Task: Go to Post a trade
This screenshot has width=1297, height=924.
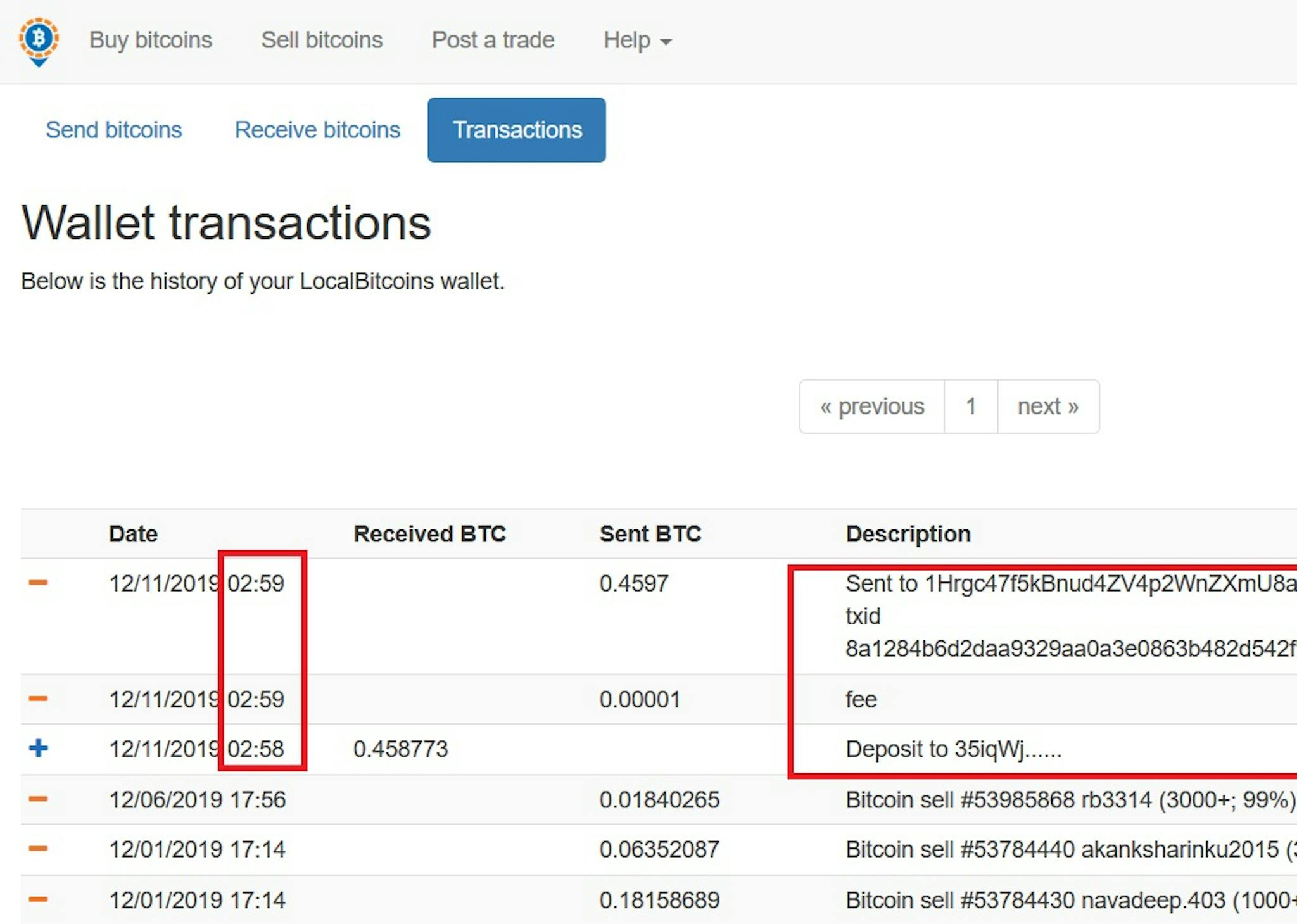Action: (493, 40)
